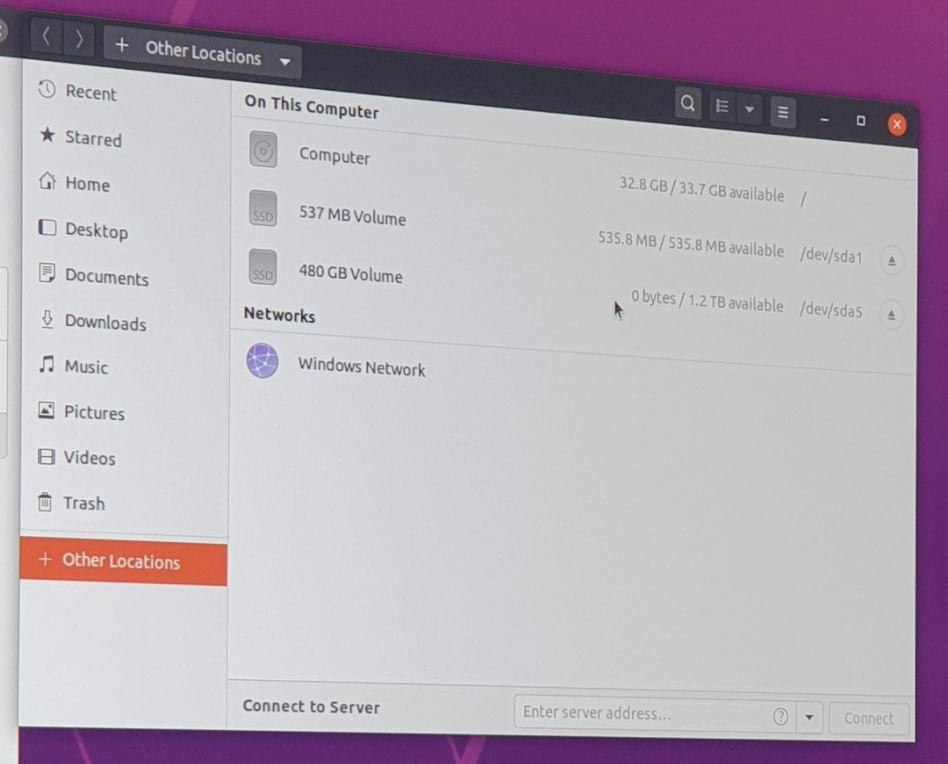
Task: Click the Connect button
Action: pos(869,719)
